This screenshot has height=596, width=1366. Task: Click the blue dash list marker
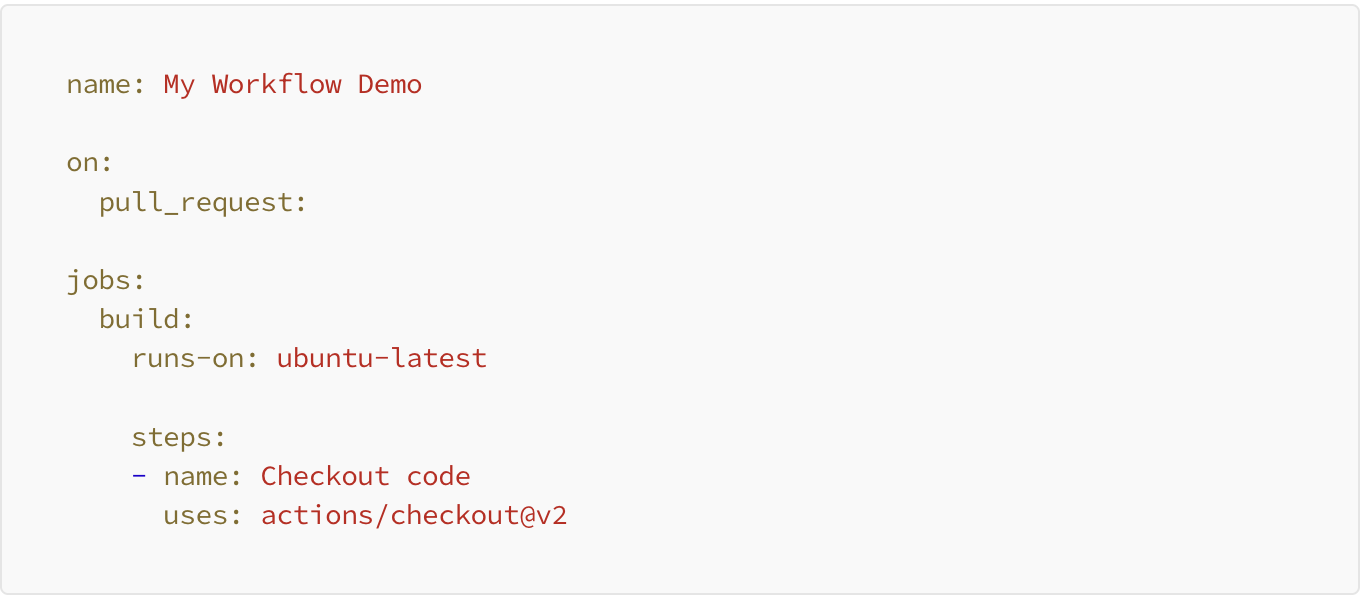(139, 476)
